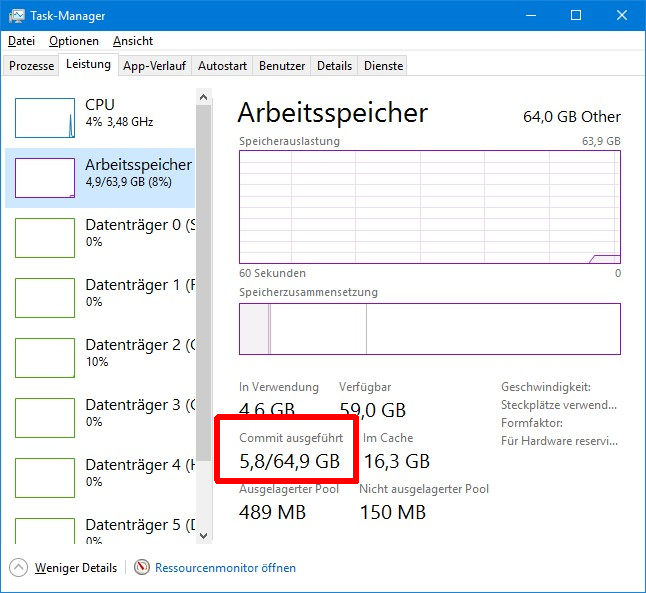This screenshot has width=646, height=593.
Task: Select Arbeitsspeicher in the sidebar
Action: pos(100,178)
